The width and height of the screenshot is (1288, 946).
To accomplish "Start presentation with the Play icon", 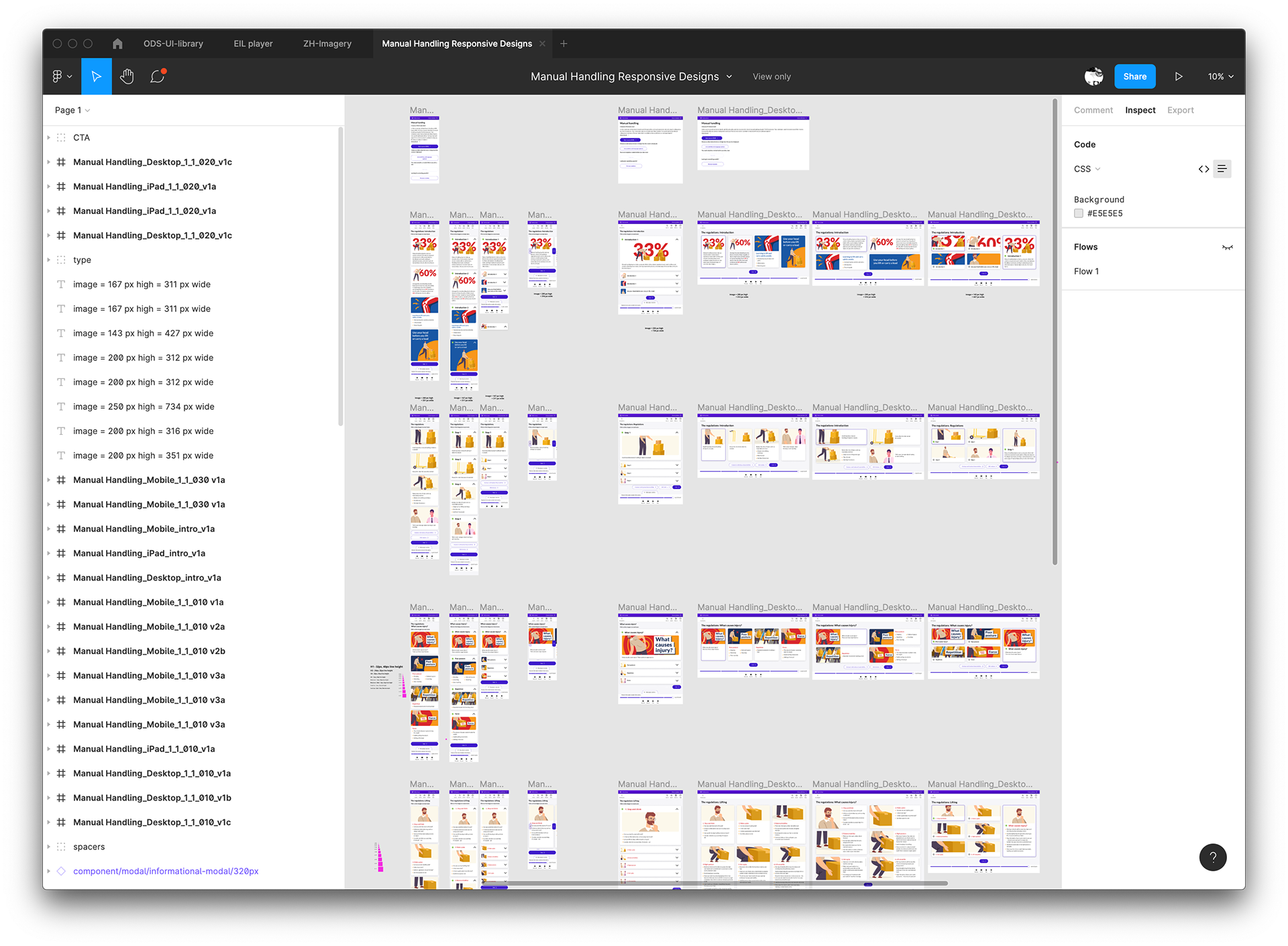I will [x=1179, y=76].
